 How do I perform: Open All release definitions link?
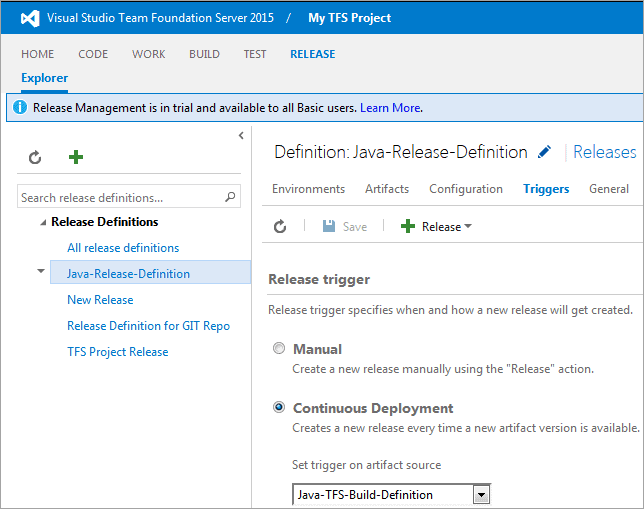123,248
